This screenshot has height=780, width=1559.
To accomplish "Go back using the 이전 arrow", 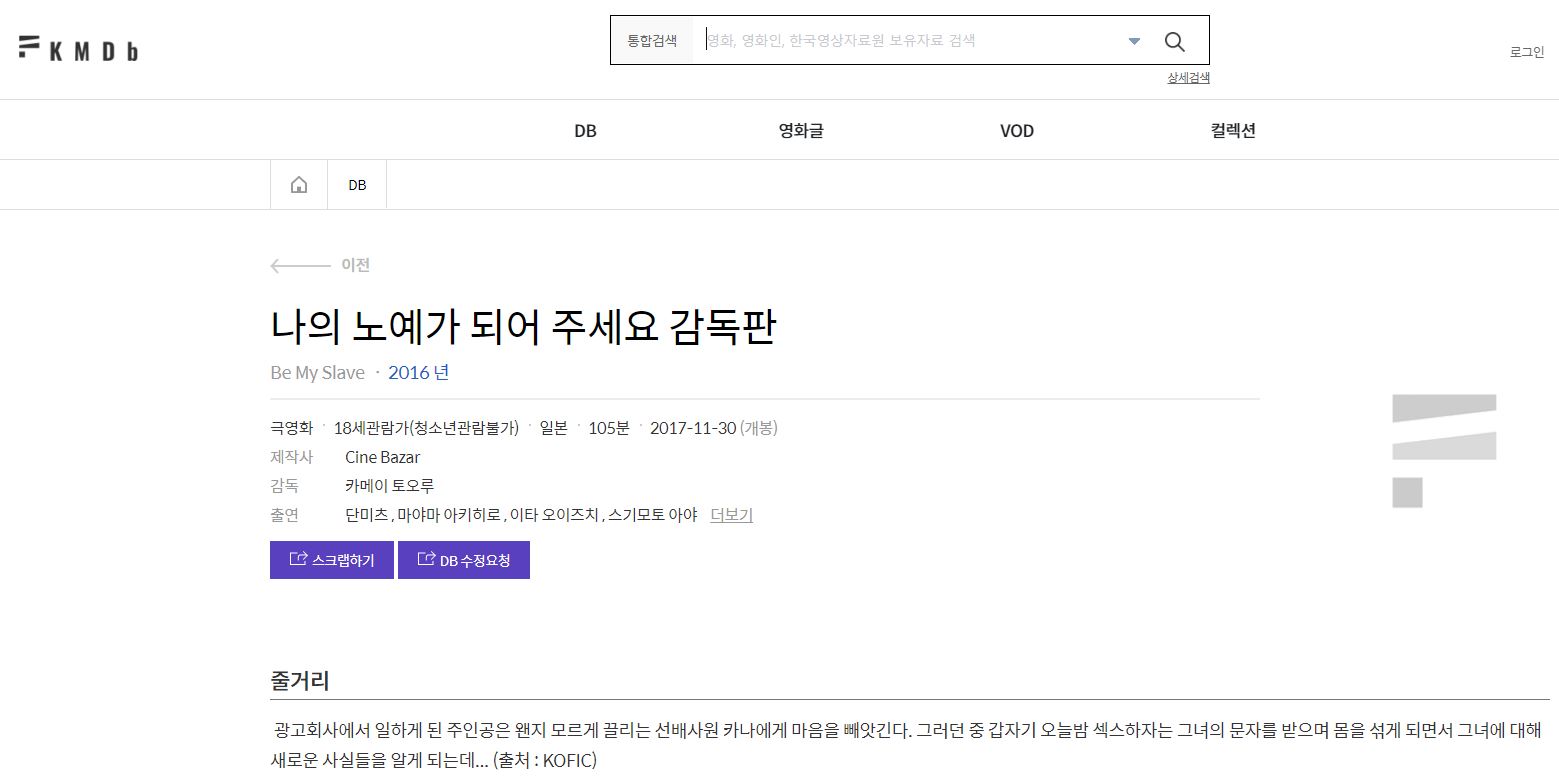I will coord(320,265).
